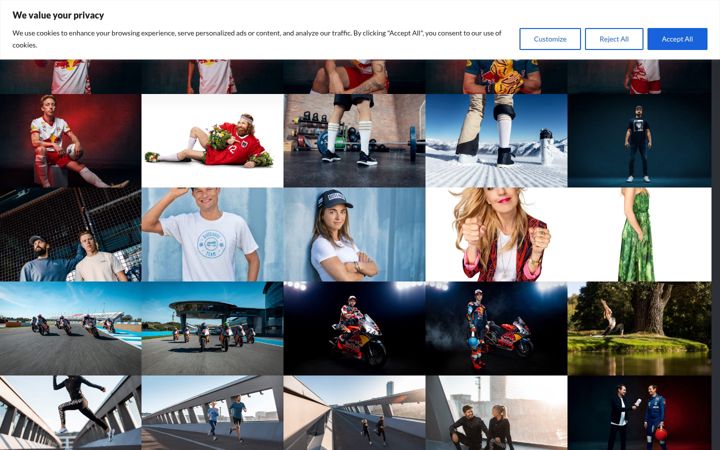Open photo of woman in green dress
Screen dimensions: 720x450
click(x=640, y=234)
